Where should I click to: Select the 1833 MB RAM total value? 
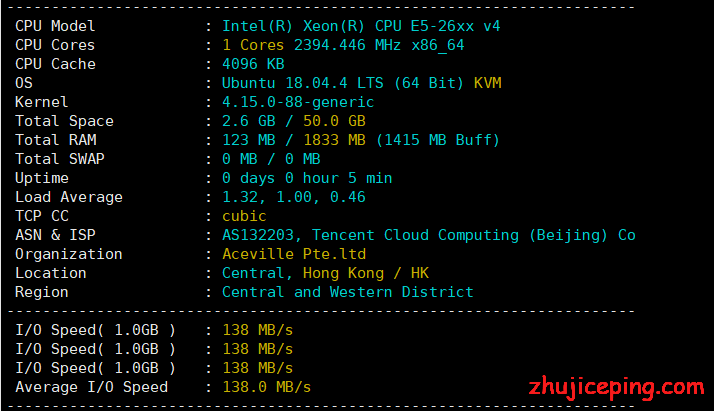pyautogui.click(x=334, y=140)
